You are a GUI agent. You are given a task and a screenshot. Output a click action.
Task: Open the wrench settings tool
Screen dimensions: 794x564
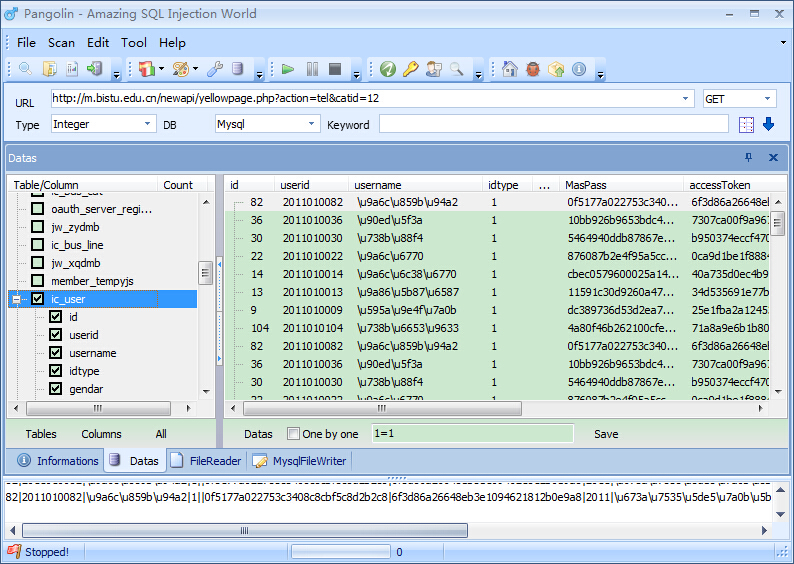point(215,69)
